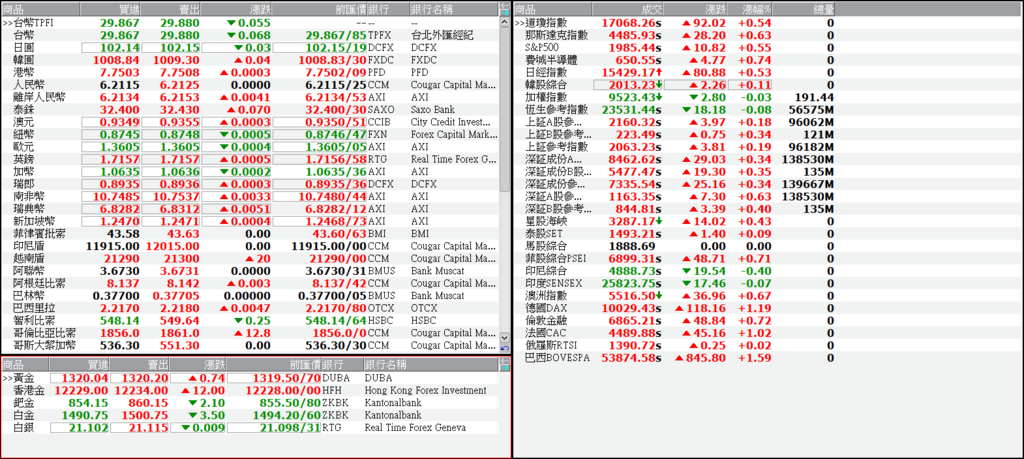
Task: Select the 哥斯大黎加幣 row
Action: point(250,345)
